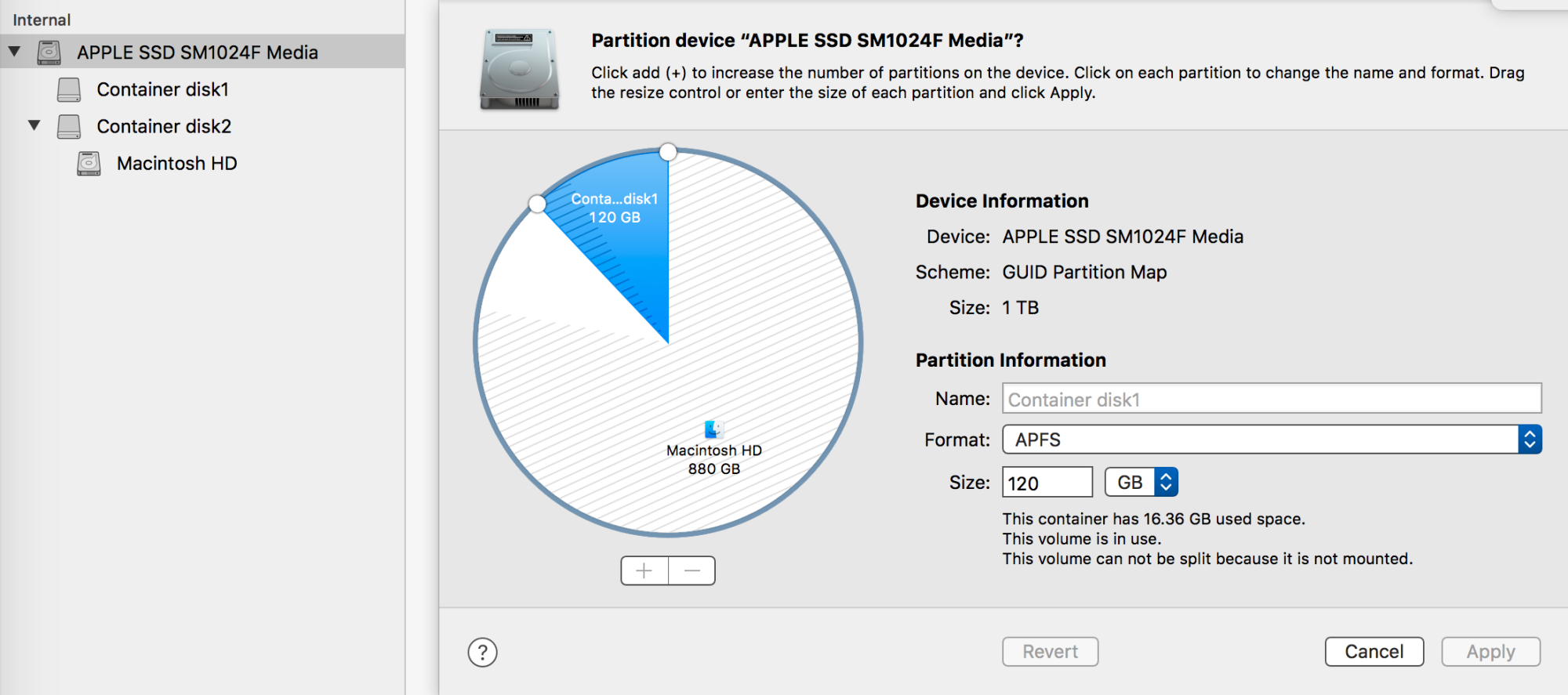Click the 1 TB device size value
Screen dimensions: 1568x695
(x=1021, y=308)
